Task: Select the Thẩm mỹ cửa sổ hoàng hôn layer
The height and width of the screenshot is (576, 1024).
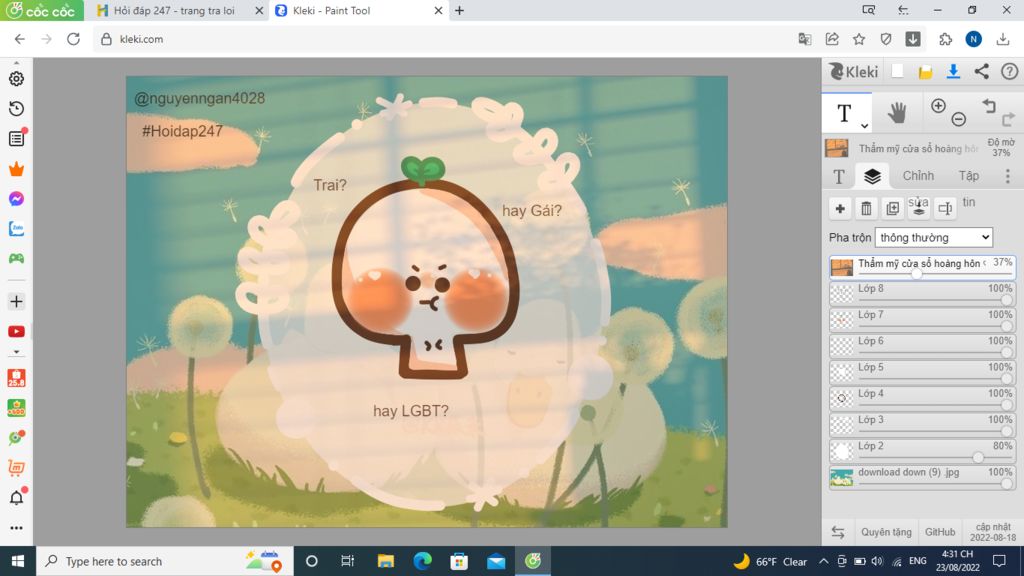Action: 922,267
